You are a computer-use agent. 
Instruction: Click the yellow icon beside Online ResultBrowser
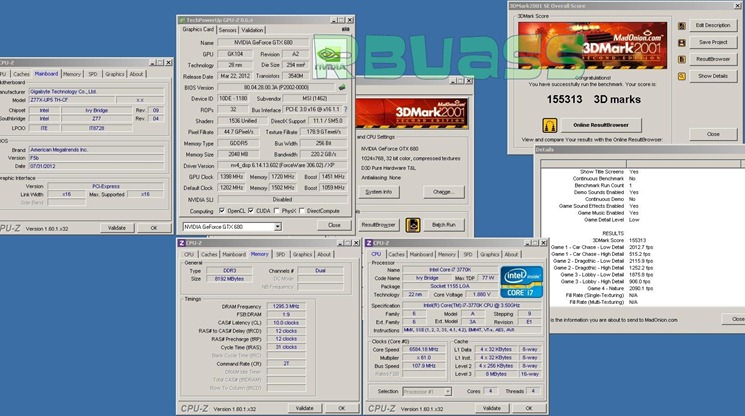click(549, 125)
